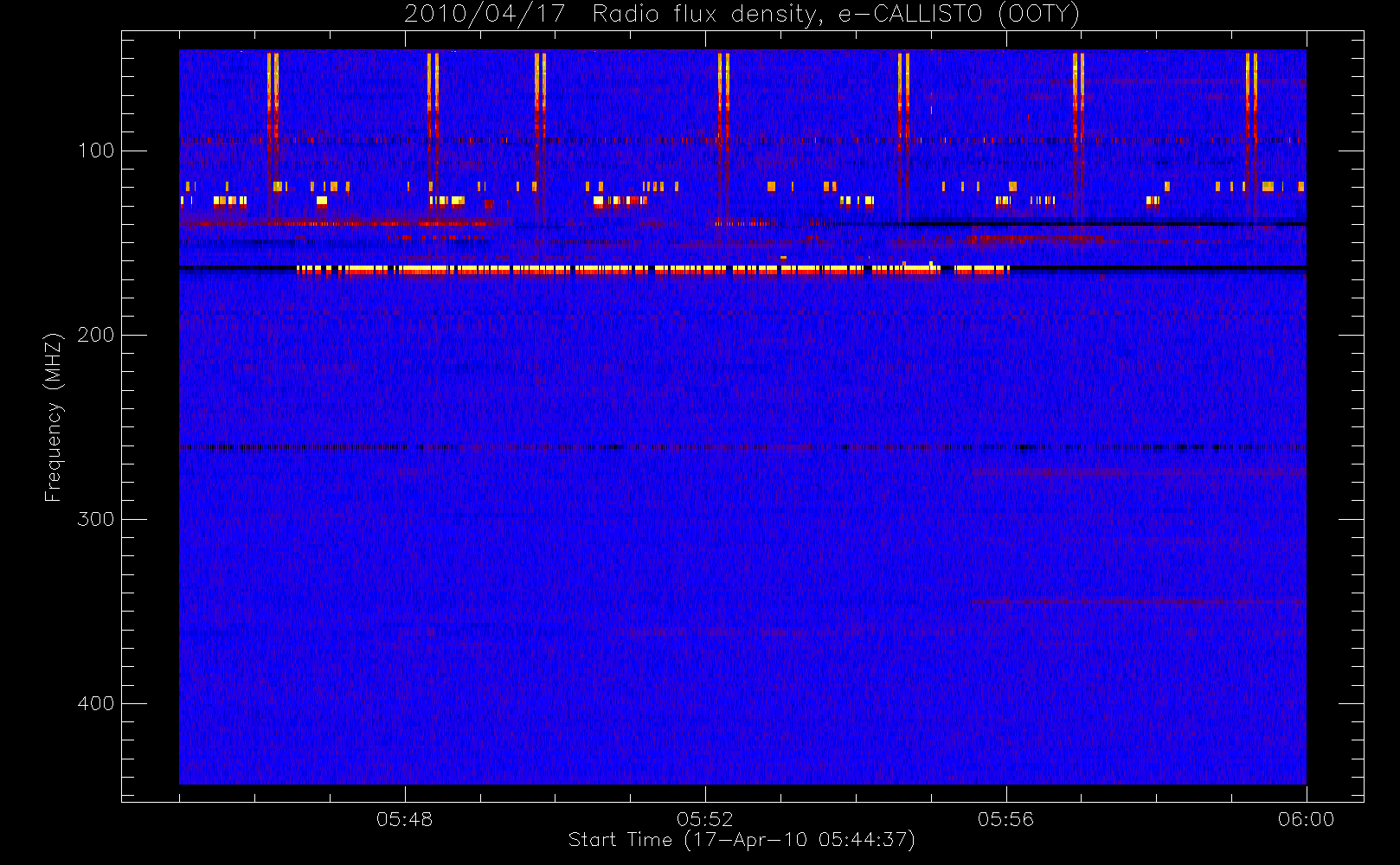Click the 300 frequency tick label
This screenshot has height=865, width=1400.
pos(96,519)
